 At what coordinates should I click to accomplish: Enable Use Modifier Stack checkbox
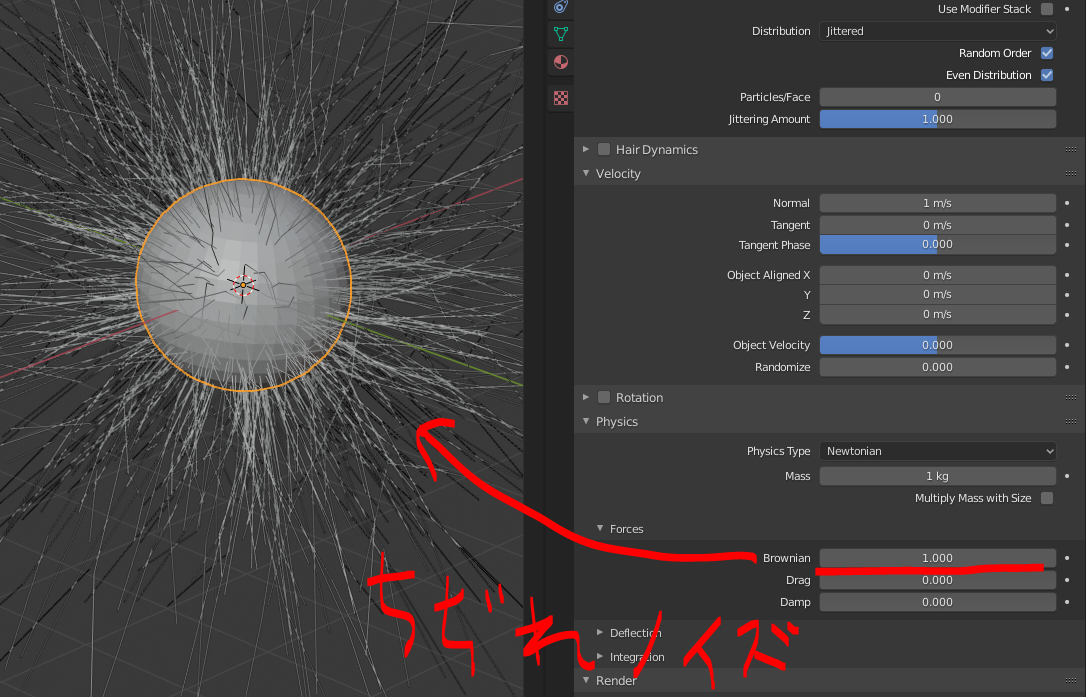click(1047, 9)
